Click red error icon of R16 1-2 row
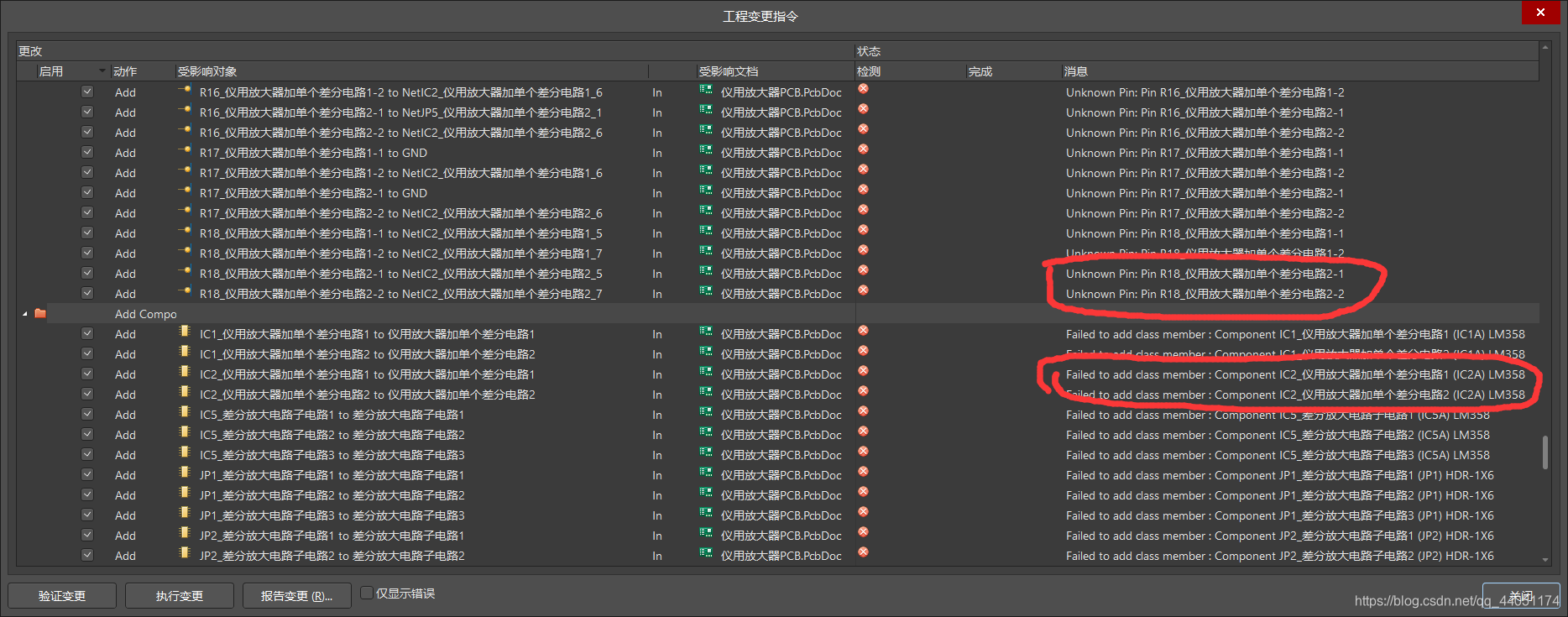This screenshot has width=1568, height=617. coord(863,89)
